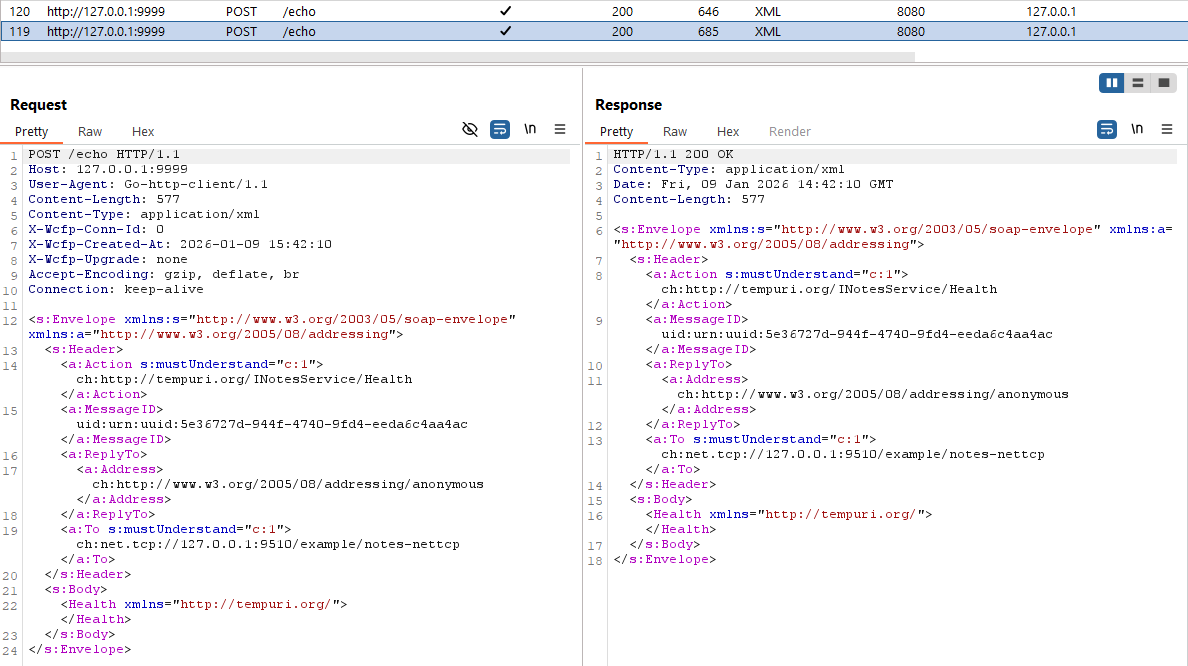Open the Request pane hamburger menu
Viewport: 1188px width, 666px height.
tap(560, 129)
